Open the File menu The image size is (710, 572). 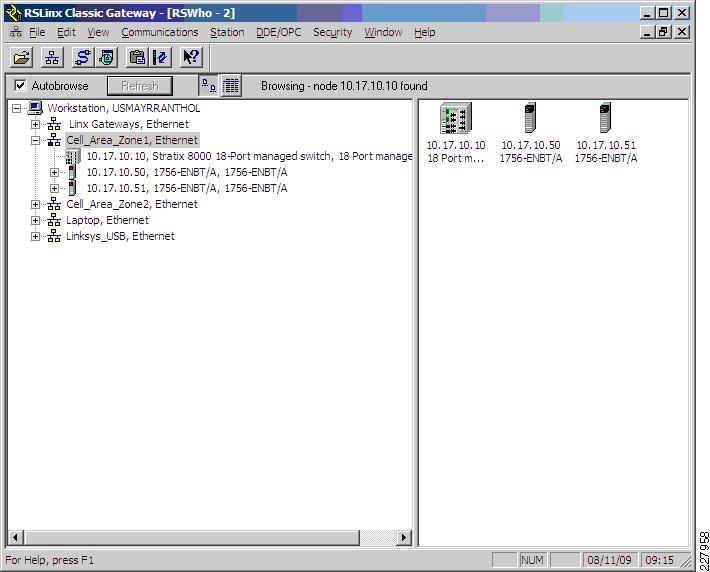[x=37, y=32]
